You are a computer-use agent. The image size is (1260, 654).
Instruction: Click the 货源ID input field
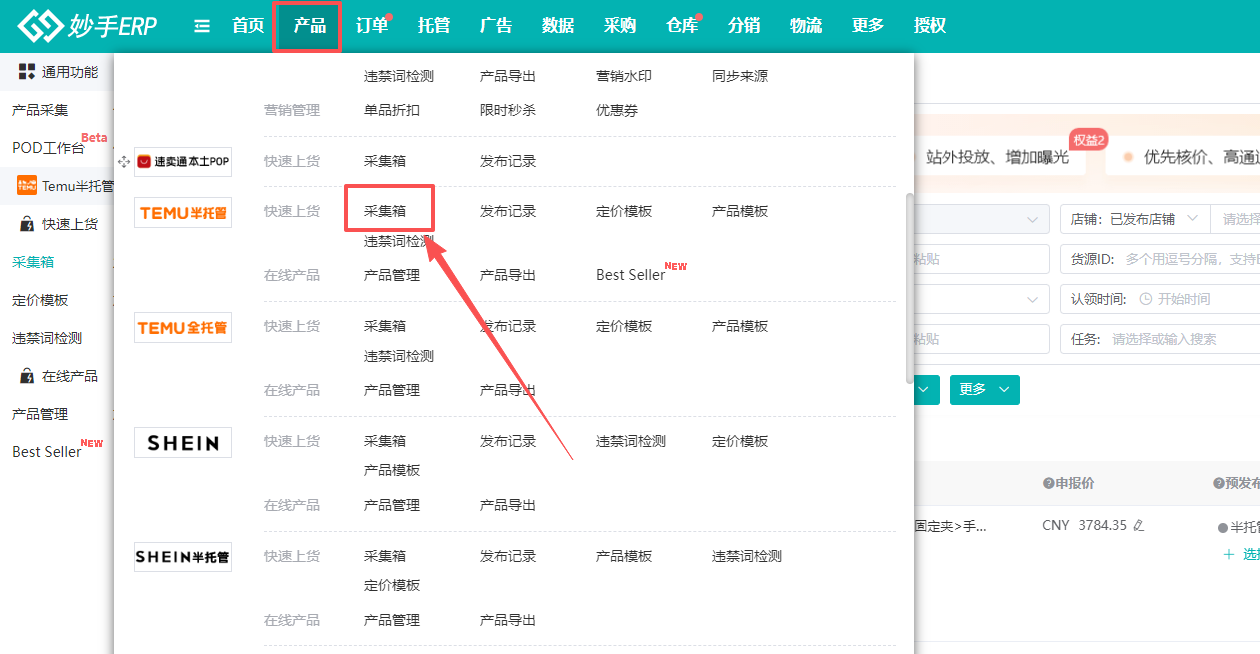coord(1160,259)
